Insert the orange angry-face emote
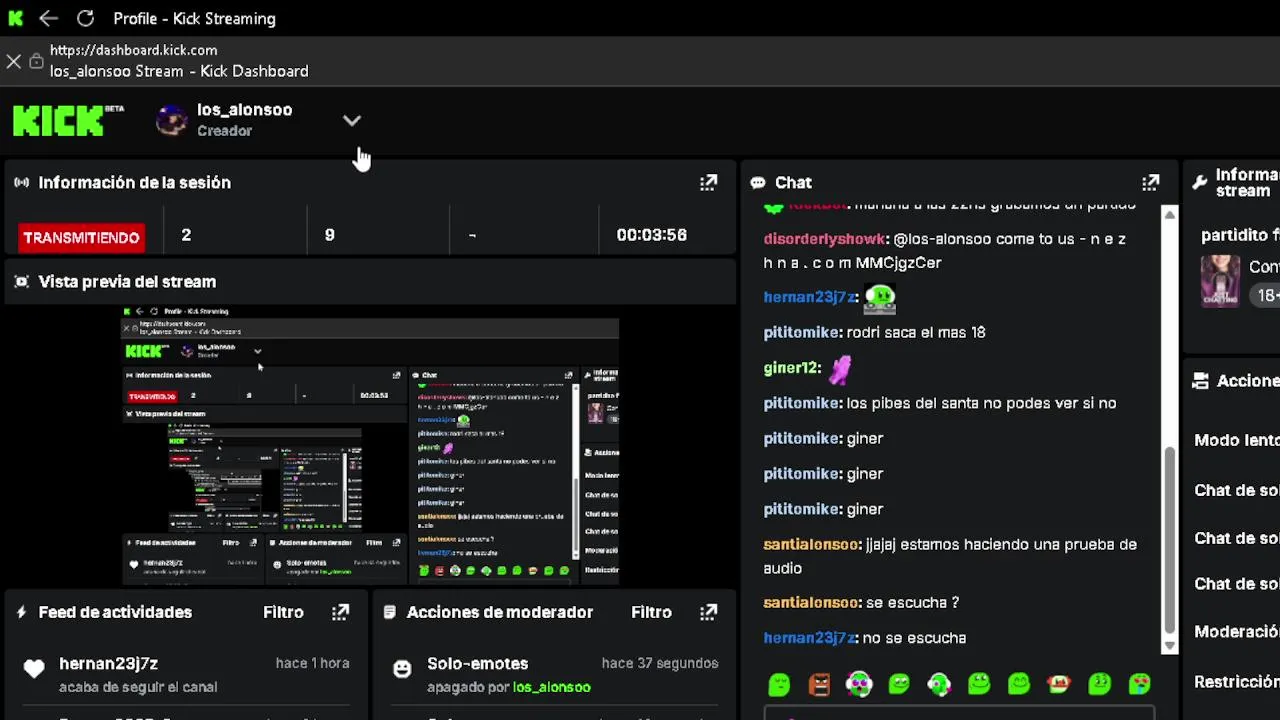Image resolution: width=1280 pixels, height=720 pixels. (x=819, y=684)
